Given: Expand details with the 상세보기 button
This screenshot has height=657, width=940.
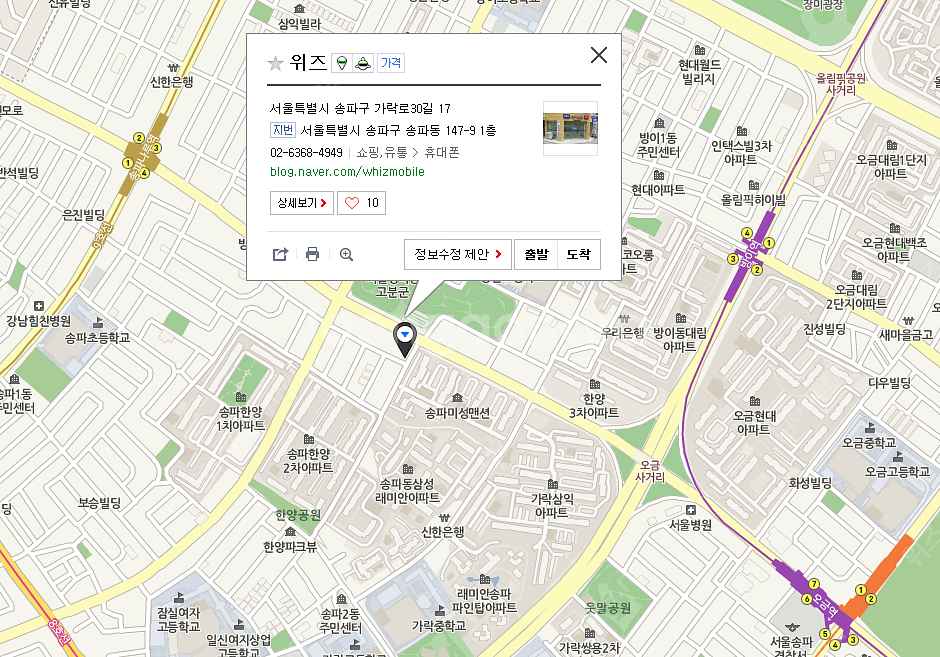Looking at the screenshot, I should coord(301,203).
